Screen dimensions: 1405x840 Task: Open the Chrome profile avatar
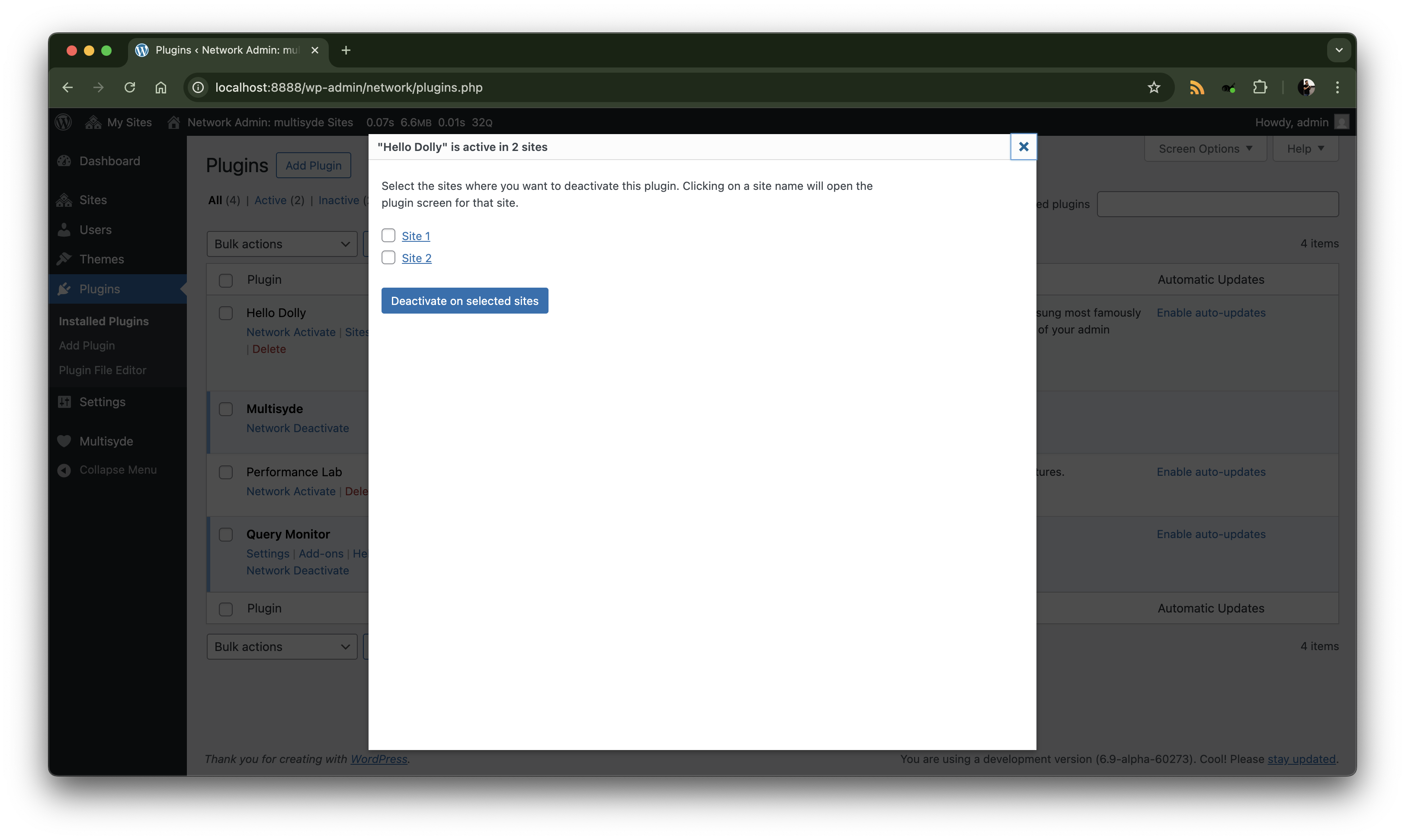coord(1306,87)
